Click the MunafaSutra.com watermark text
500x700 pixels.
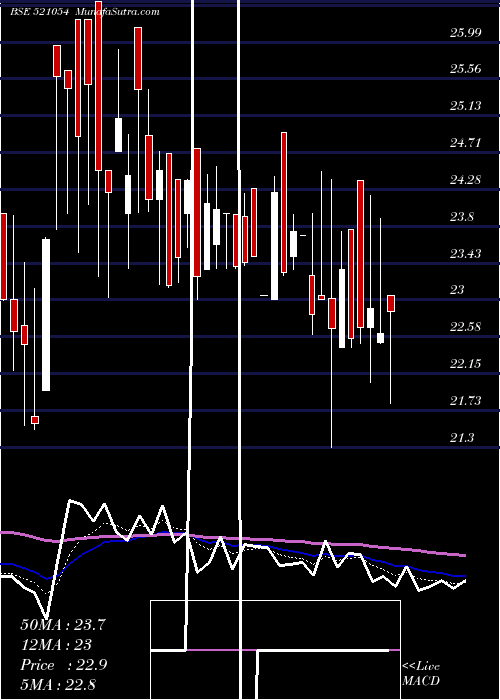(x=118, y=12)
